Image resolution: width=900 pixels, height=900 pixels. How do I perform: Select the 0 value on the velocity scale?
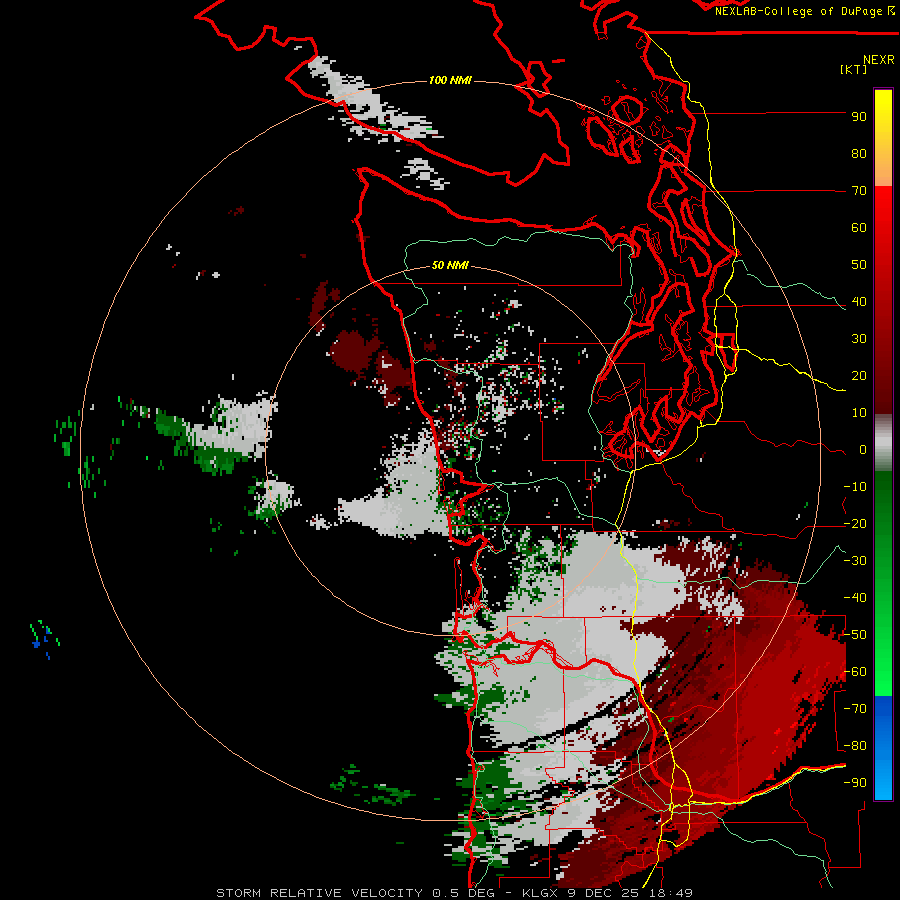(863, 450)
